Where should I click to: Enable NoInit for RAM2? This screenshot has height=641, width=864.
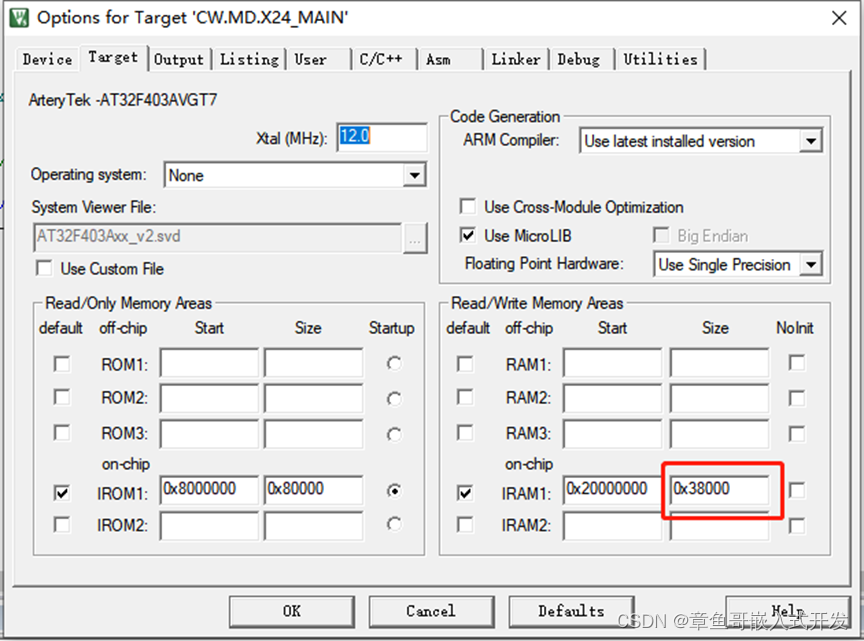[797, 398]
